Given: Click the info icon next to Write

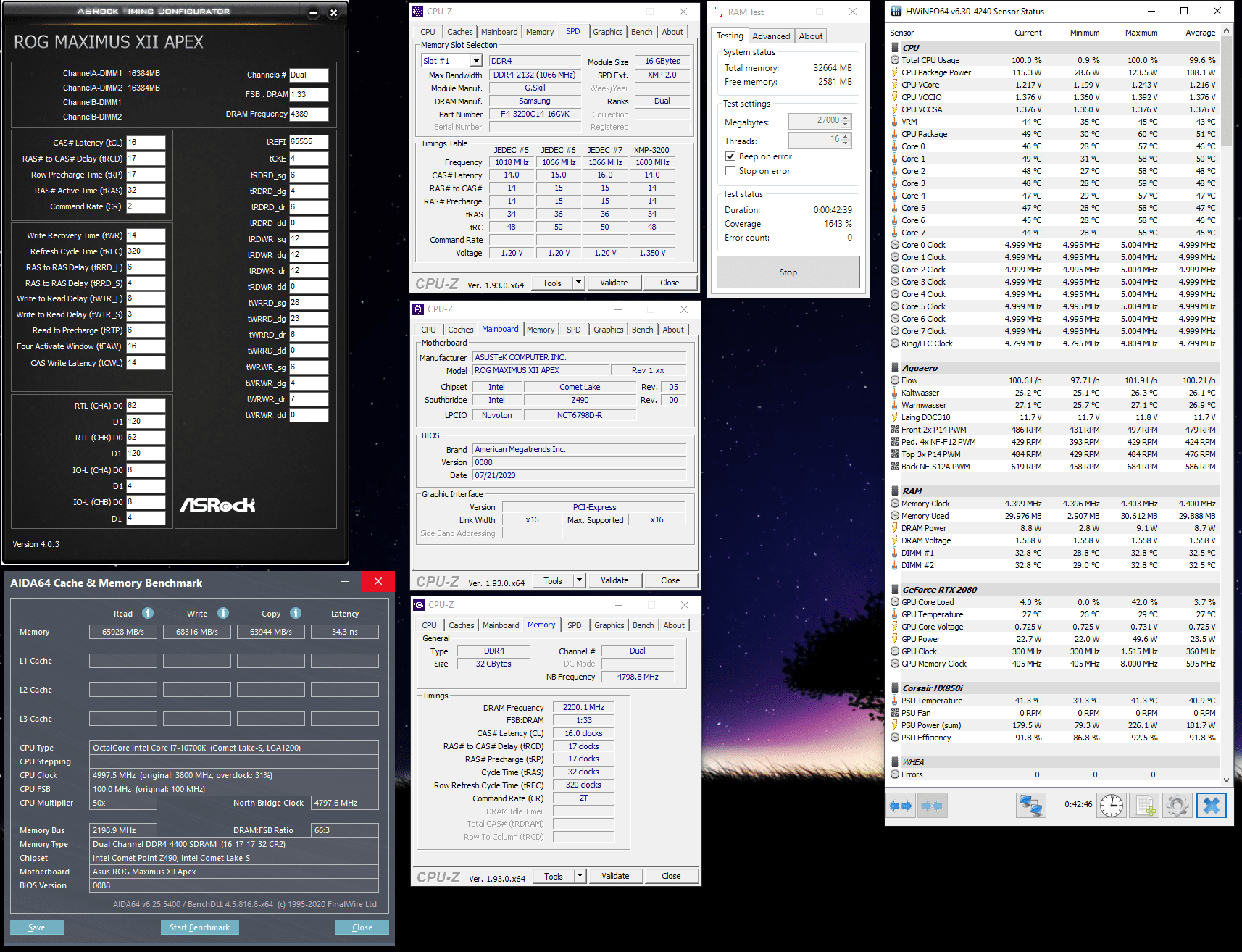Looking at the screenshot, I should tap(223, 613).
